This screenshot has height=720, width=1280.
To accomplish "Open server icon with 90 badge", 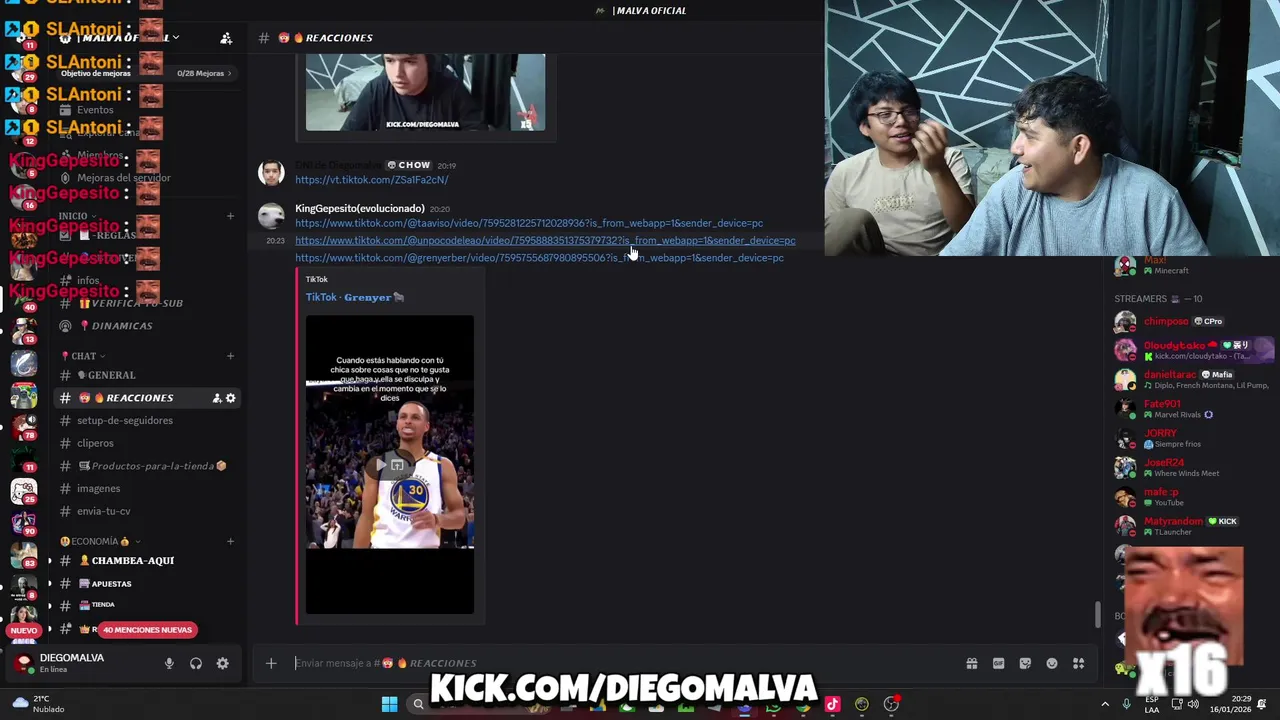I will (24, 522).
